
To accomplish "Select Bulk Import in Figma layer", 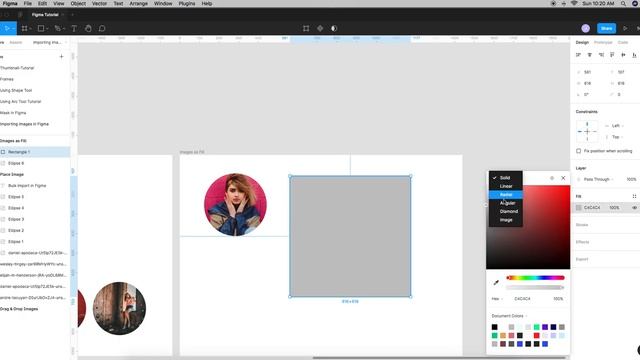I will [35, 186].
